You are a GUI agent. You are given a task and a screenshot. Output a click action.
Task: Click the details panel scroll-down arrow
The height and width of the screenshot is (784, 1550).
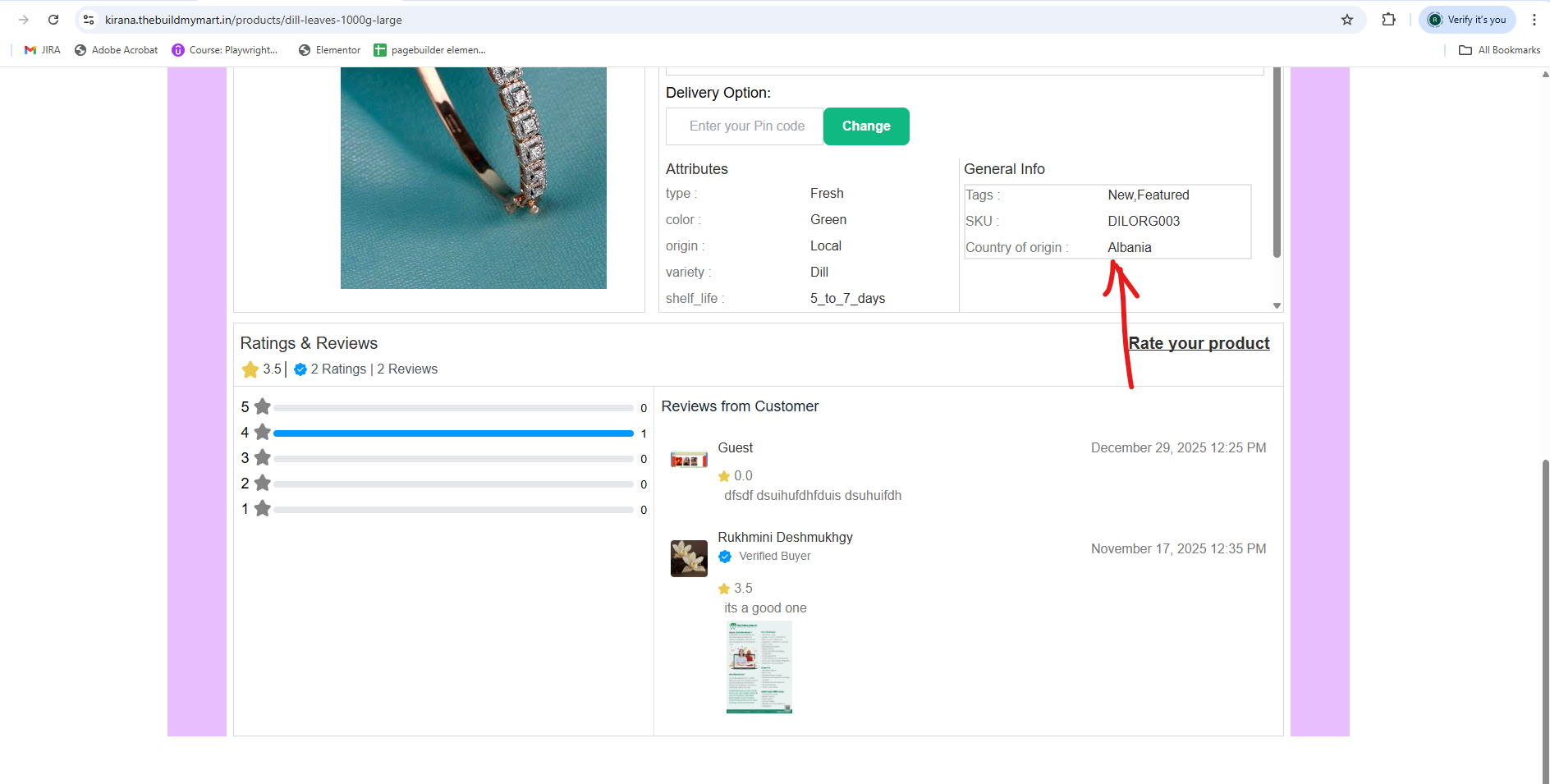click(x=1277, y=305)
